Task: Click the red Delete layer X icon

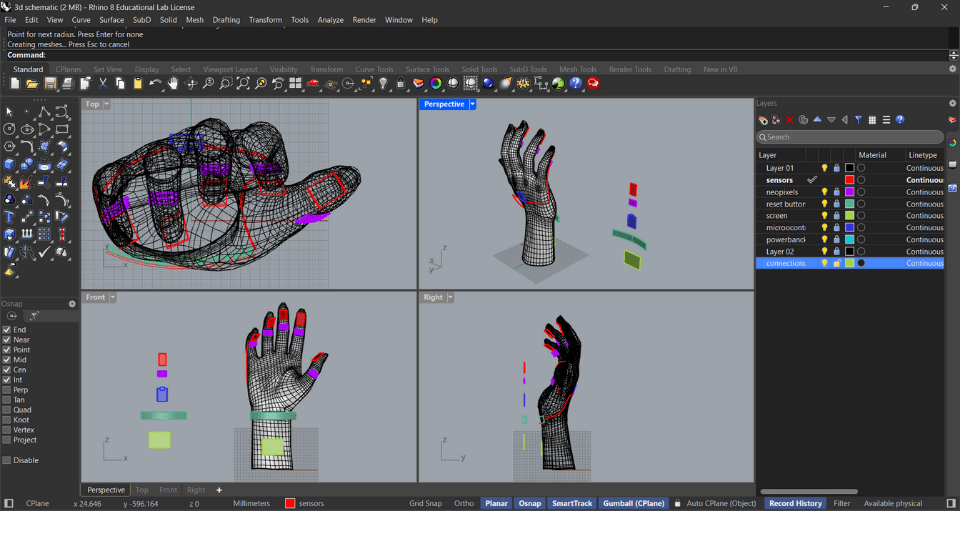Action: pyautogui.click(x=790, y=120)
